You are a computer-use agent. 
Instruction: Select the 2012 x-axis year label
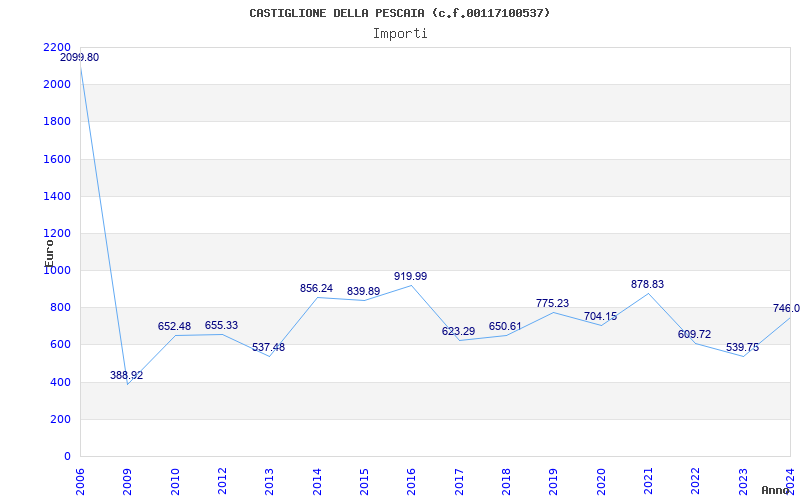pyautogui.click(x=222, y=481)
